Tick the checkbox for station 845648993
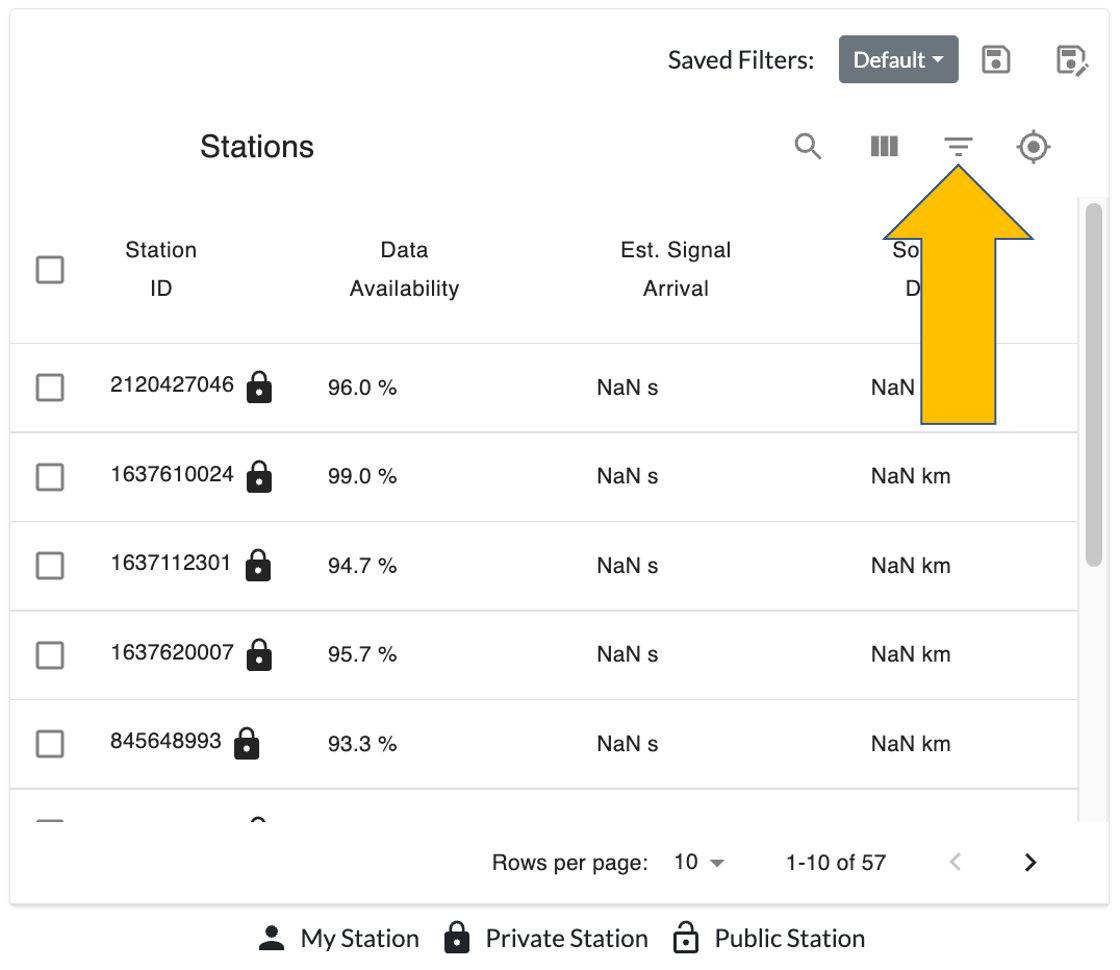Screen dimensions: 1120x970 coord(50,744)
